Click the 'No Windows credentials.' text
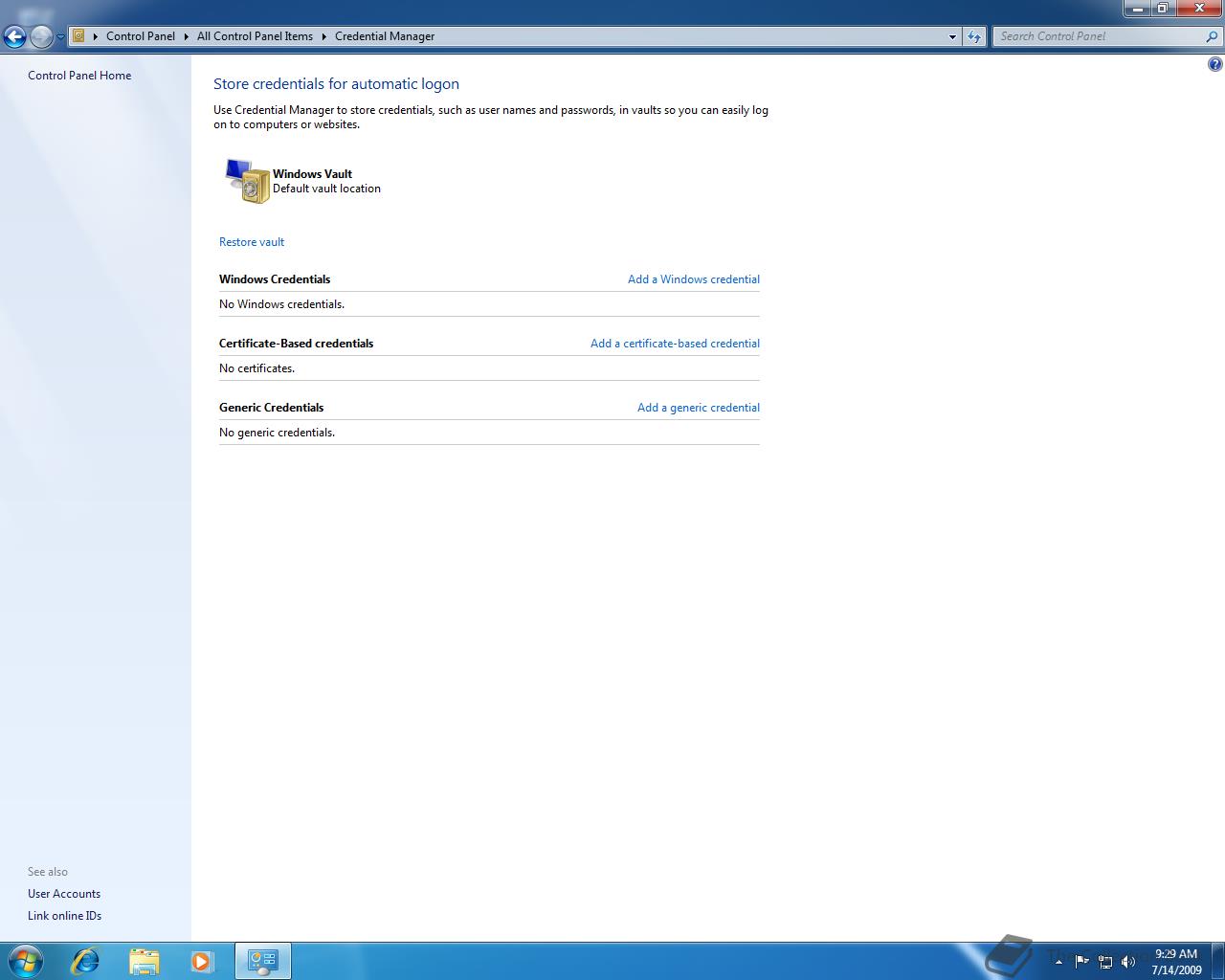1225x980 pixels. 281,304
